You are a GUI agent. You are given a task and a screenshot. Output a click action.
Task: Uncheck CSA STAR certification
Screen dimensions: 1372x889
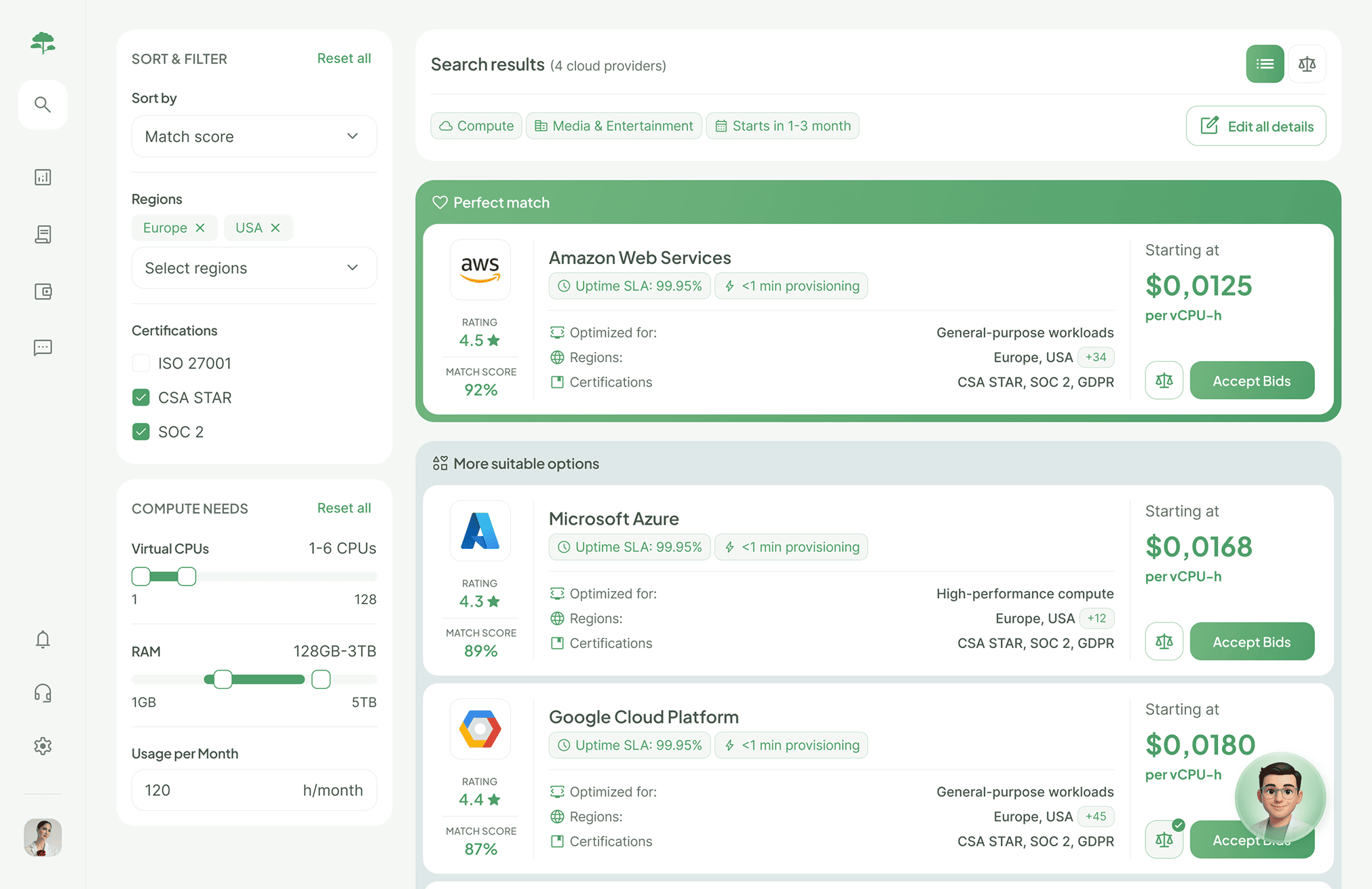point(141,398)
